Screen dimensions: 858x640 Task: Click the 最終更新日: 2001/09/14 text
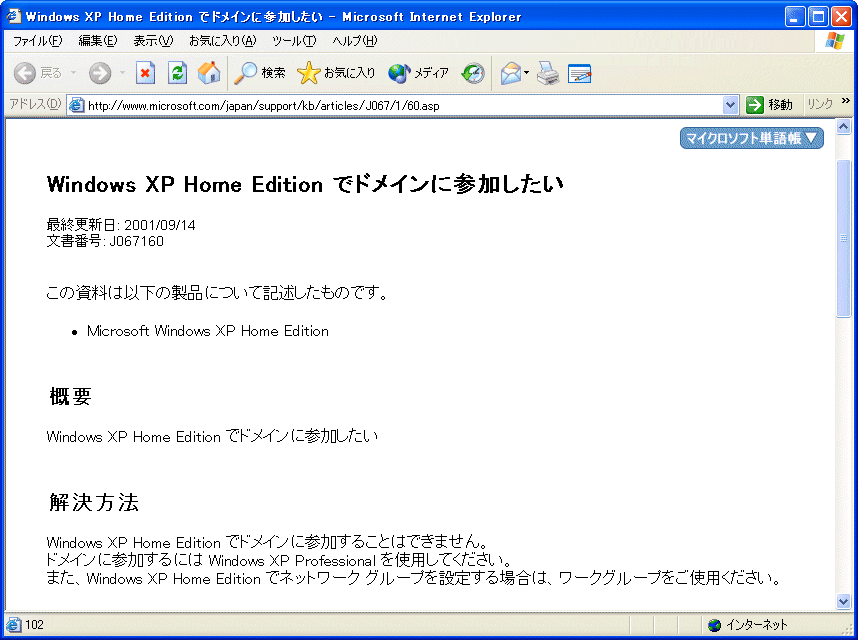tap(120, 225)
